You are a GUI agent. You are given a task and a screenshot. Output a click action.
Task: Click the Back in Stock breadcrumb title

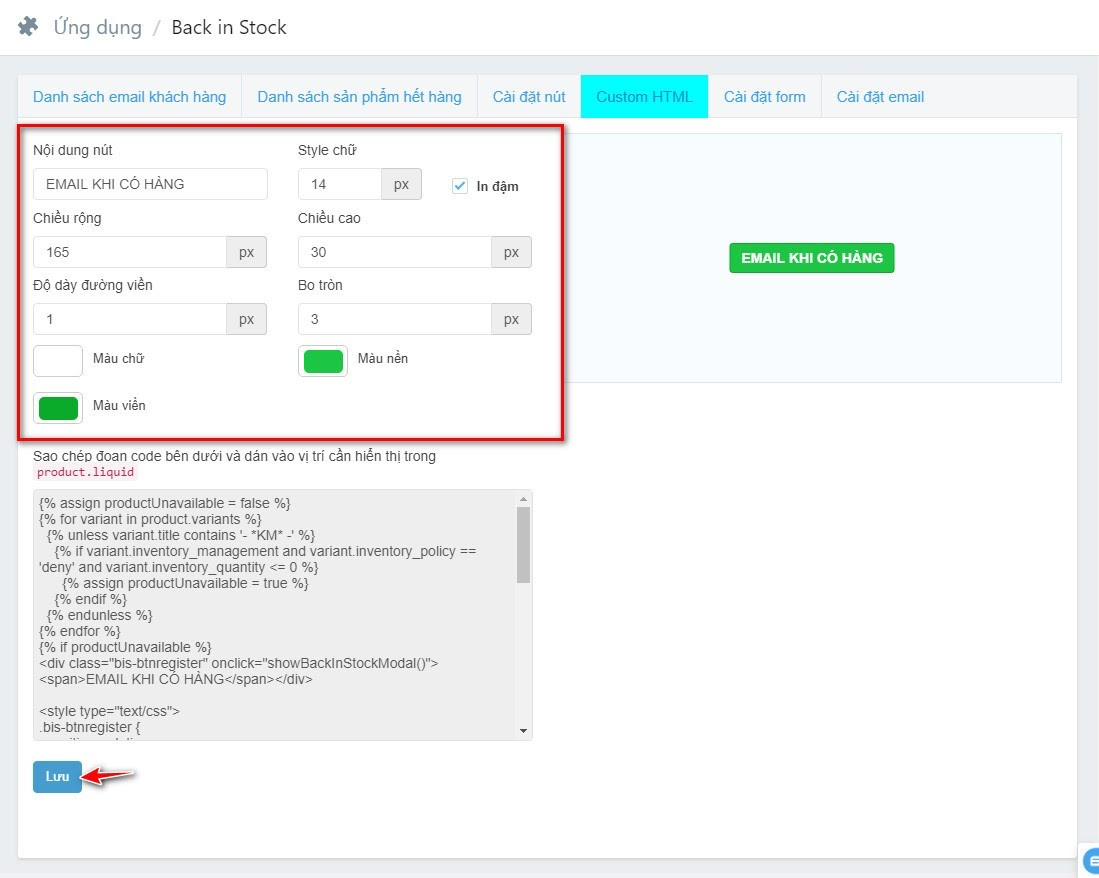coord(229,27)
